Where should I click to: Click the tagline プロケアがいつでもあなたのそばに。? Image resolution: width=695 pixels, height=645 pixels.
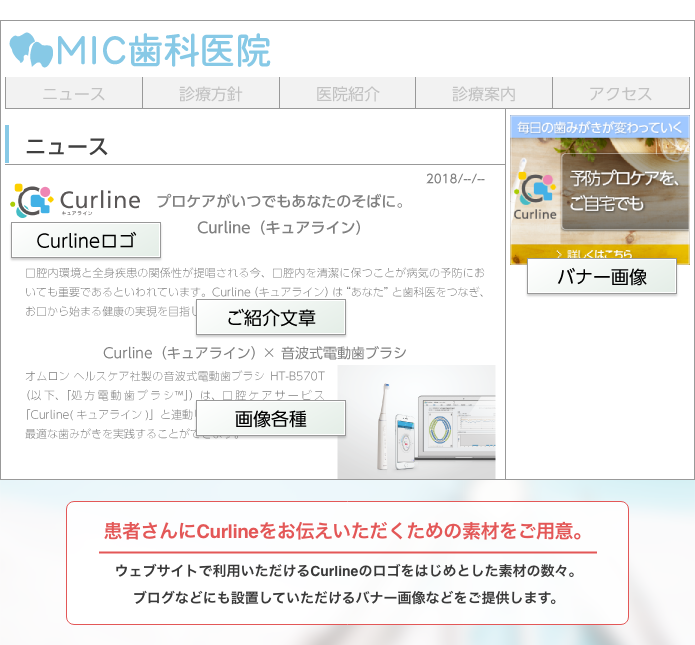point(281,201)
